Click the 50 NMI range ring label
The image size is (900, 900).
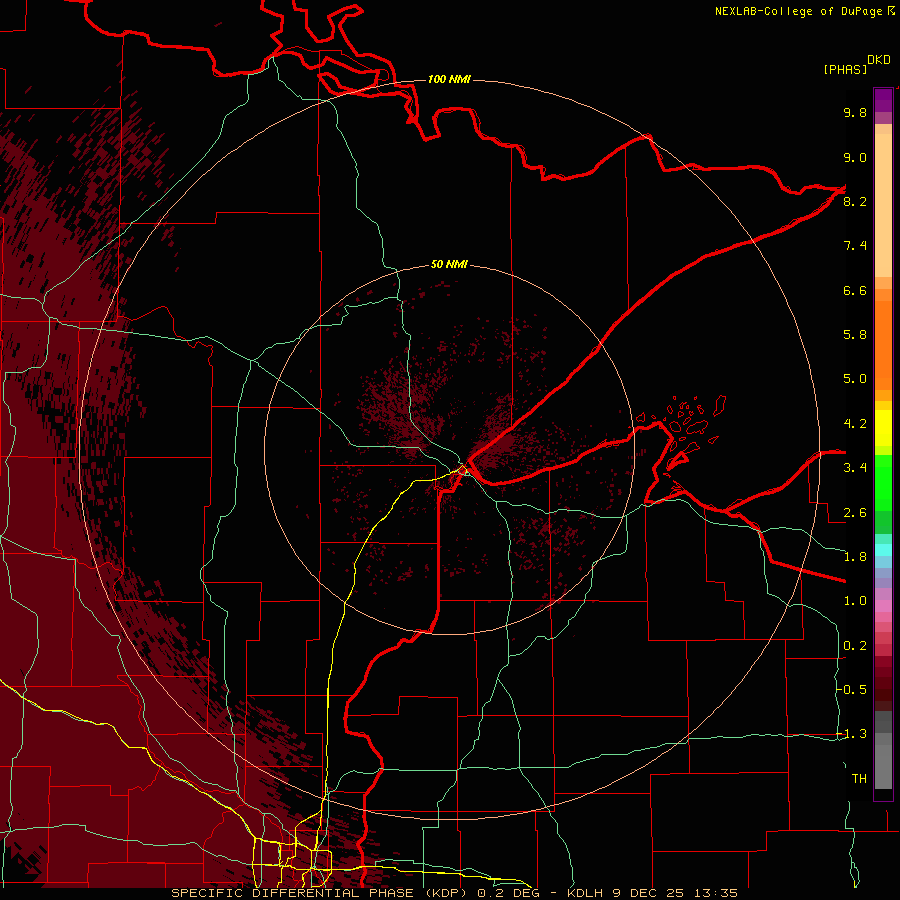pos(449,264)
